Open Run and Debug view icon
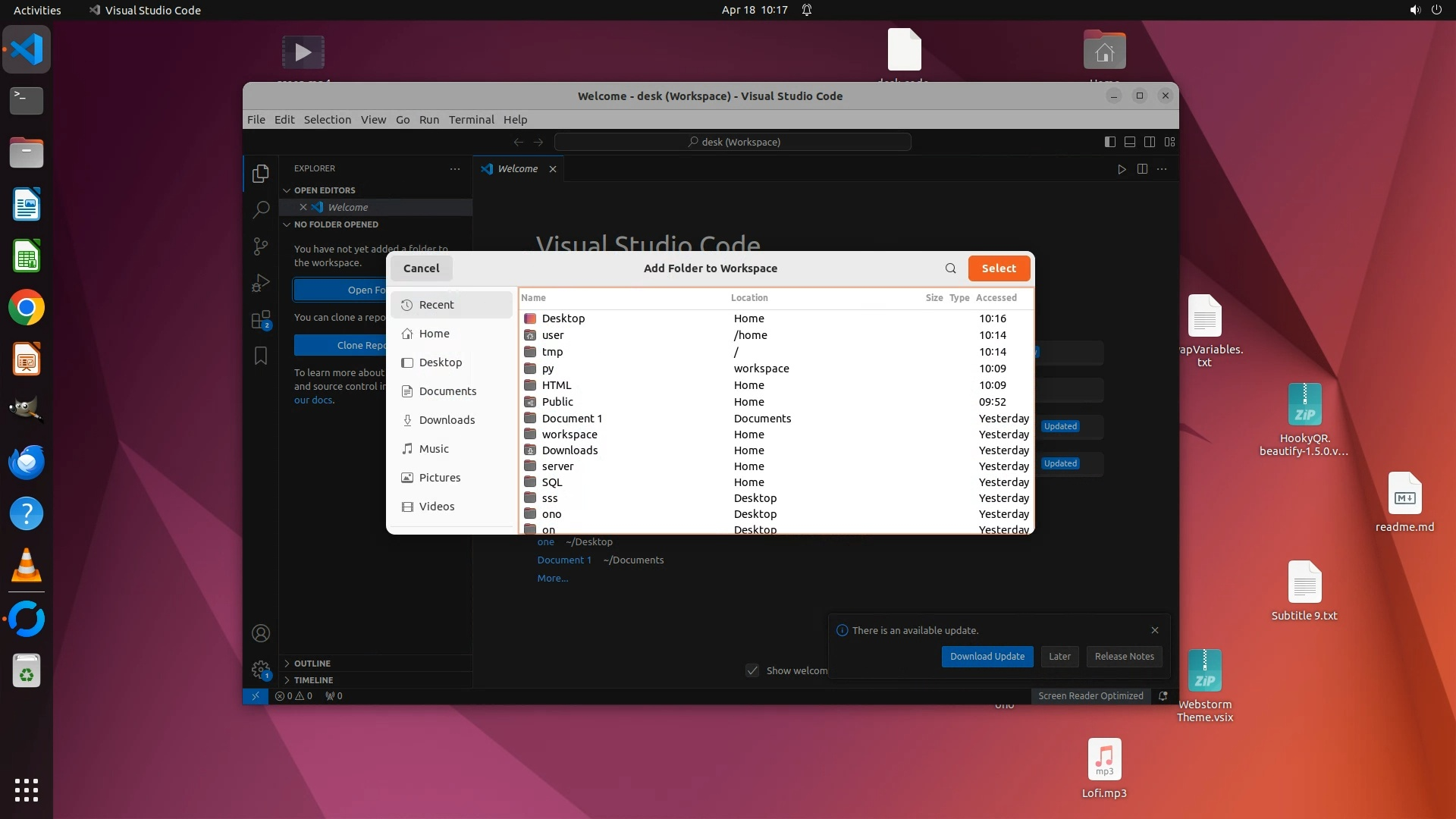 261,283
